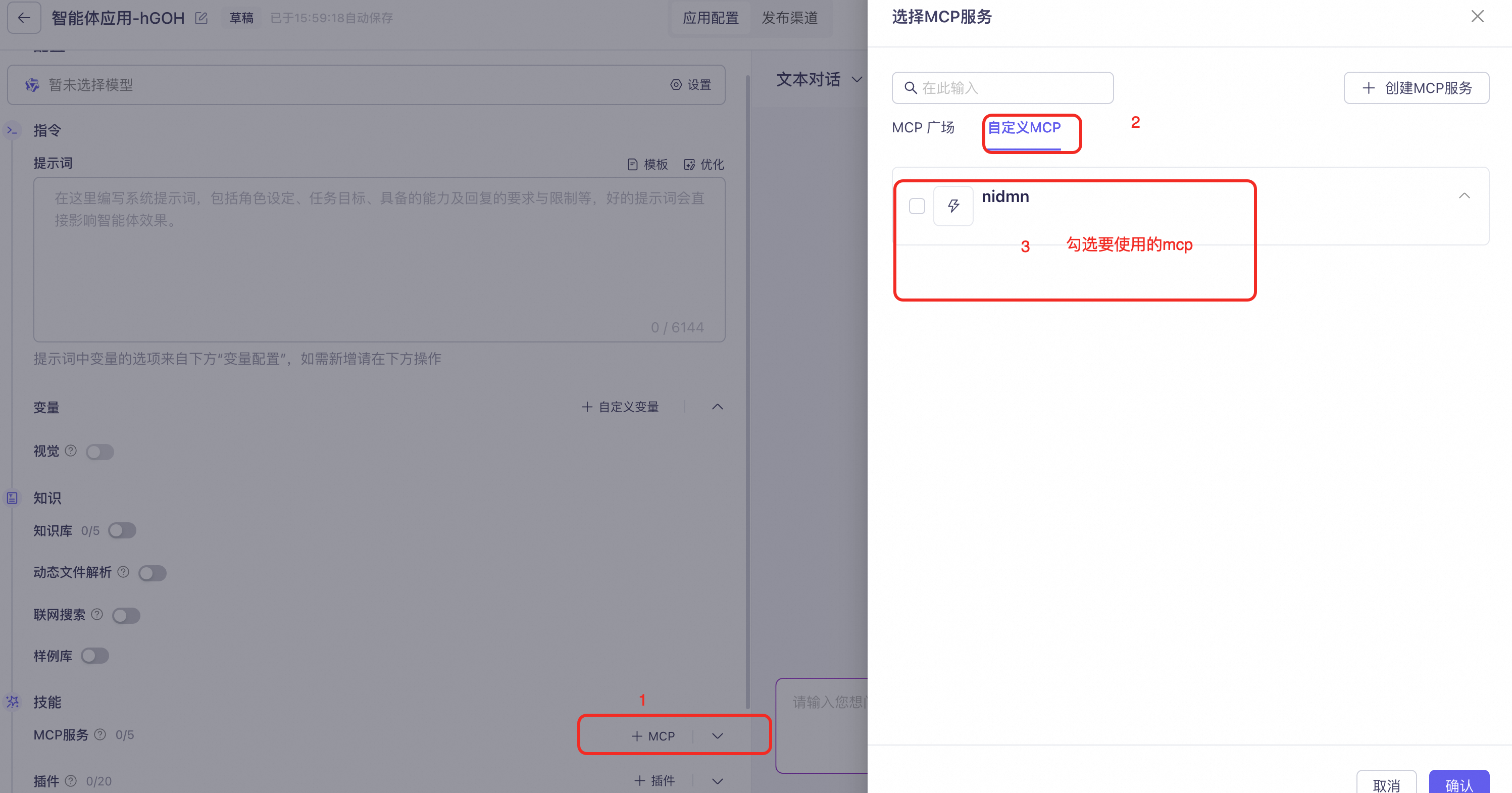
Task: Toggle the 知识库 switch
Action: 122,531
